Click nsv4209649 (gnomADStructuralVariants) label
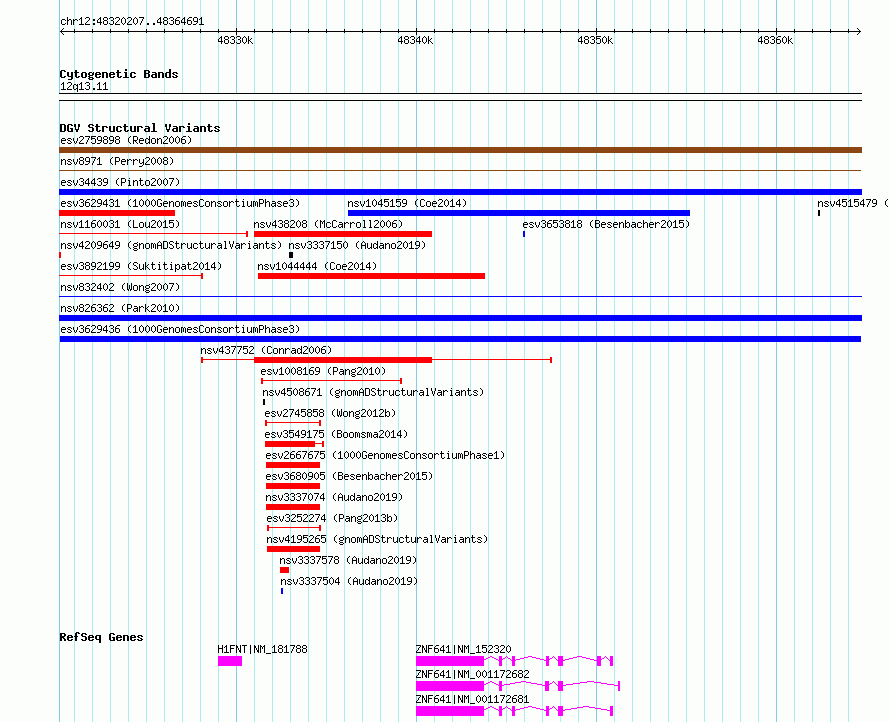Viewport: 890px width, 722px height. [x=171, y=245]
